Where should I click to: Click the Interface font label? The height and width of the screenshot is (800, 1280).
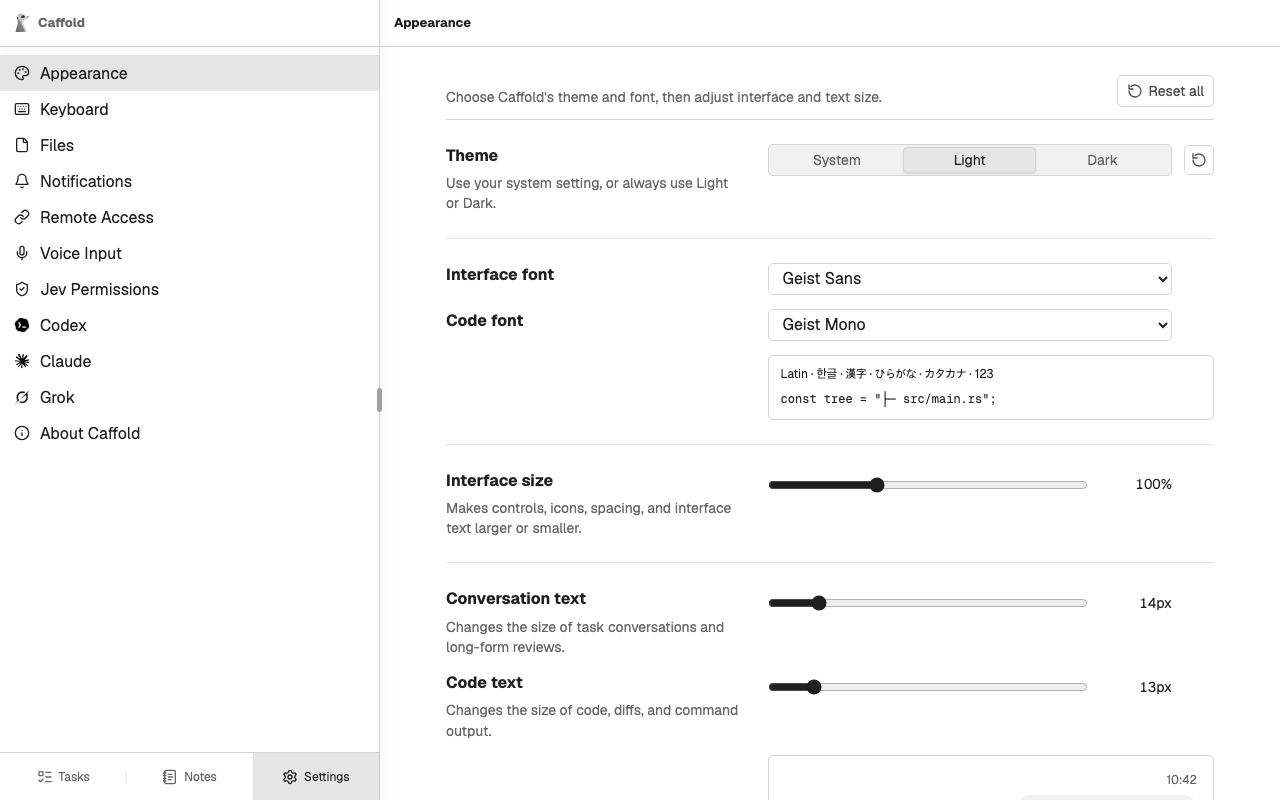(x=500, y=274)
